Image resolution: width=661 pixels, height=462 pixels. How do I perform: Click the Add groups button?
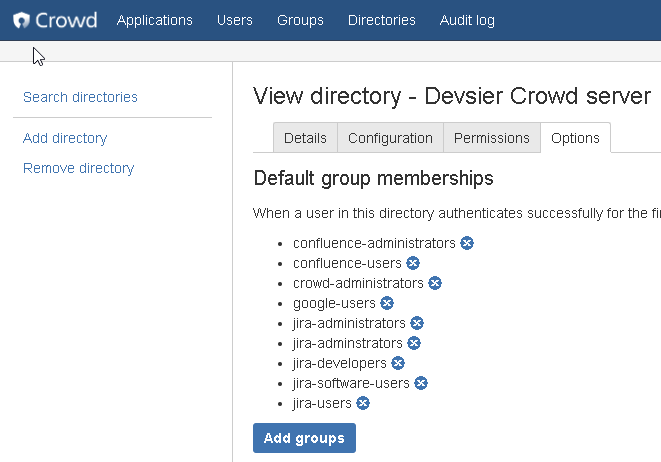[304, 438]
